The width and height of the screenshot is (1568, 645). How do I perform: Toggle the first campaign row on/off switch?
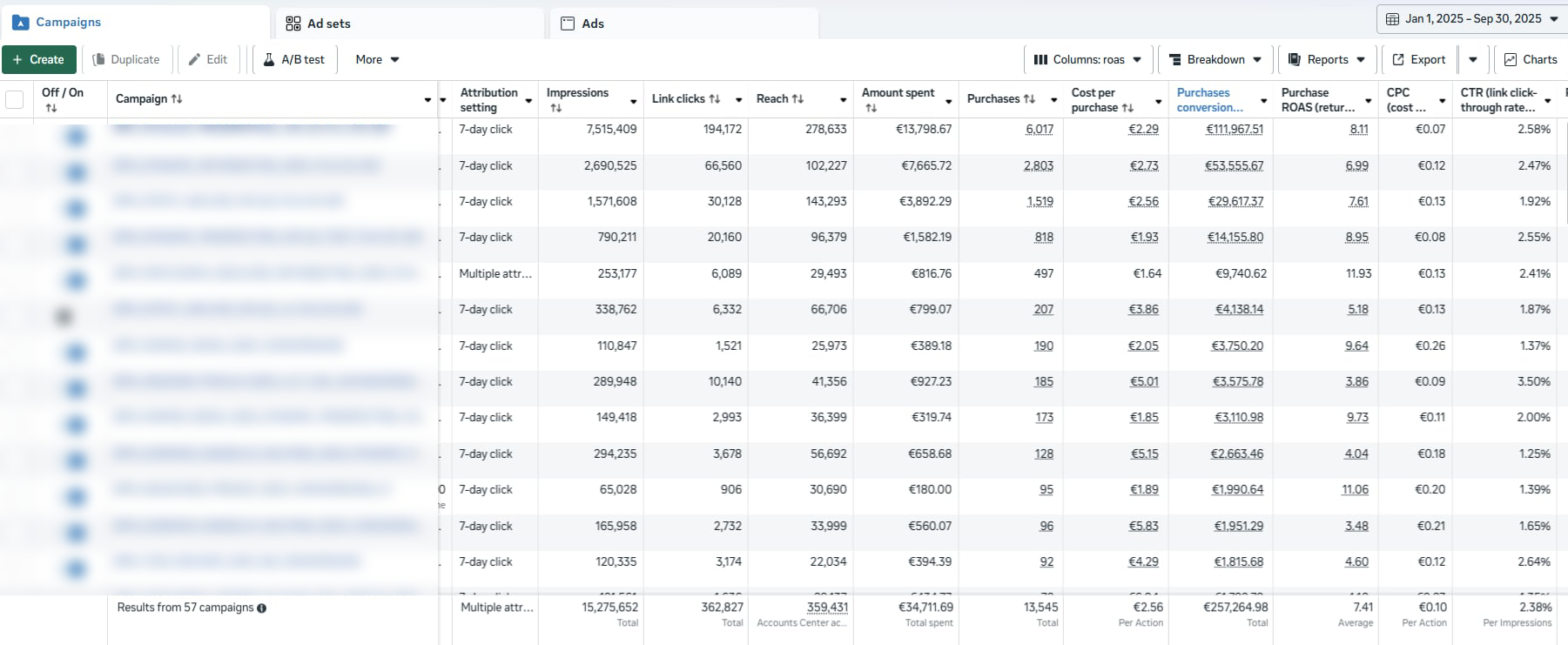pyautogui.click(x=76, y=137)
